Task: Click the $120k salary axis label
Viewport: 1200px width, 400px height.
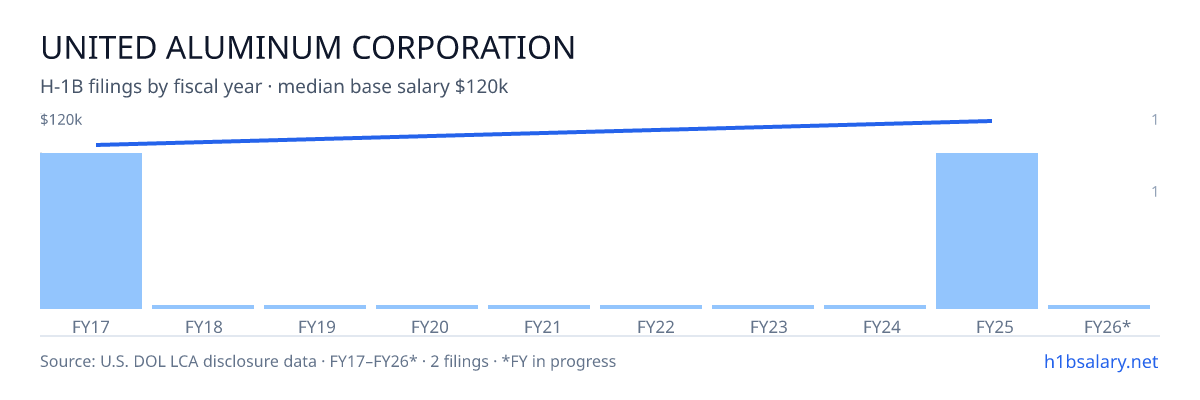Action: click(61, 120)
